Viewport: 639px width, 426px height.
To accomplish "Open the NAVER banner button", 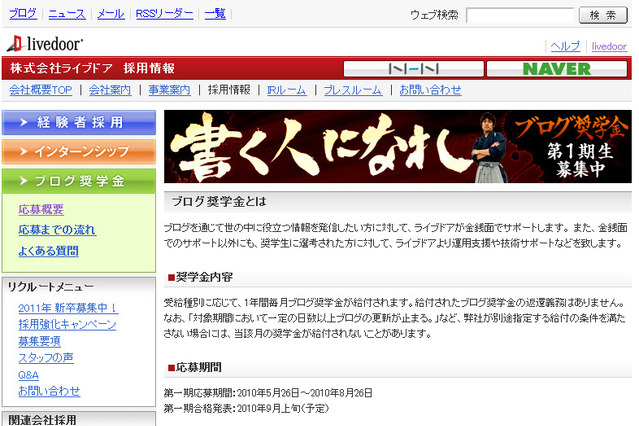I will [557, 69].
